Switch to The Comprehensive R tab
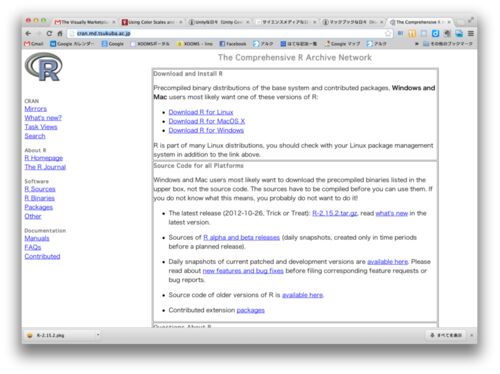 tap(420, 22)
